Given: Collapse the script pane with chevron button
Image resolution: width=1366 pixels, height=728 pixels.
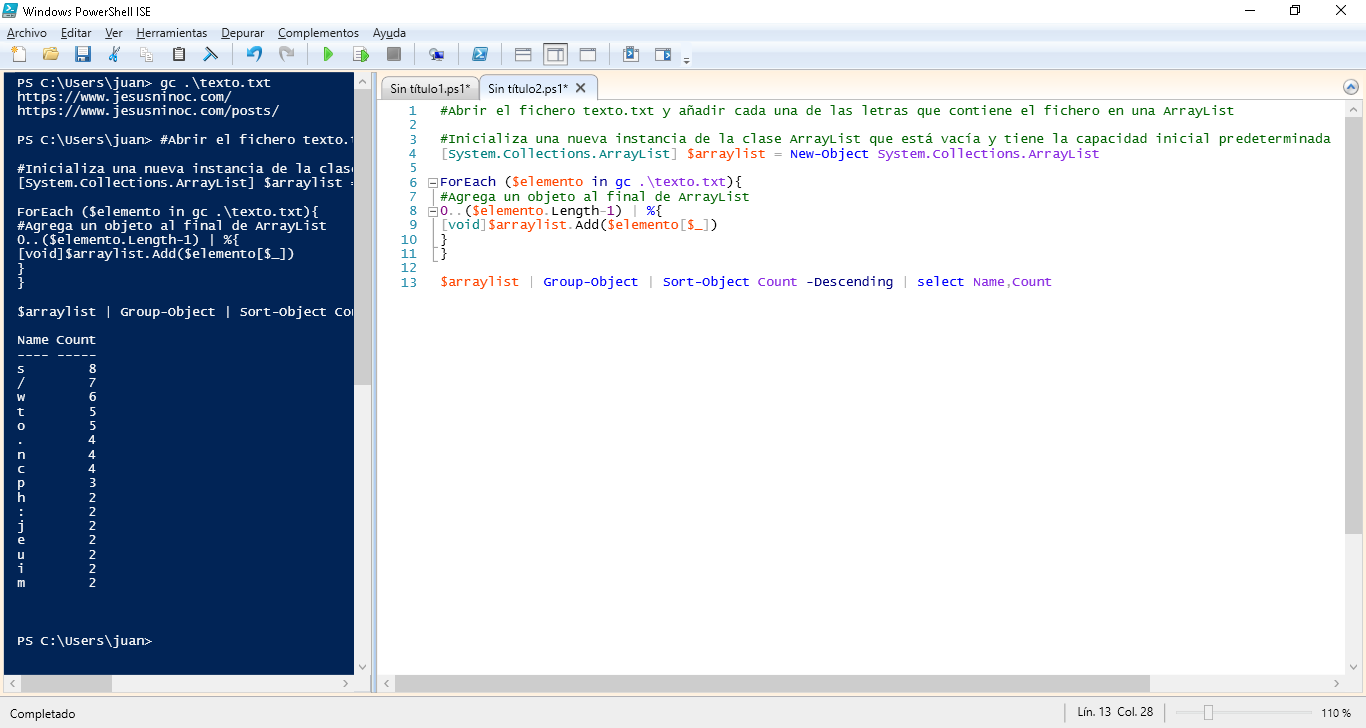Looking at the screenshot, I should (1351, 87).
